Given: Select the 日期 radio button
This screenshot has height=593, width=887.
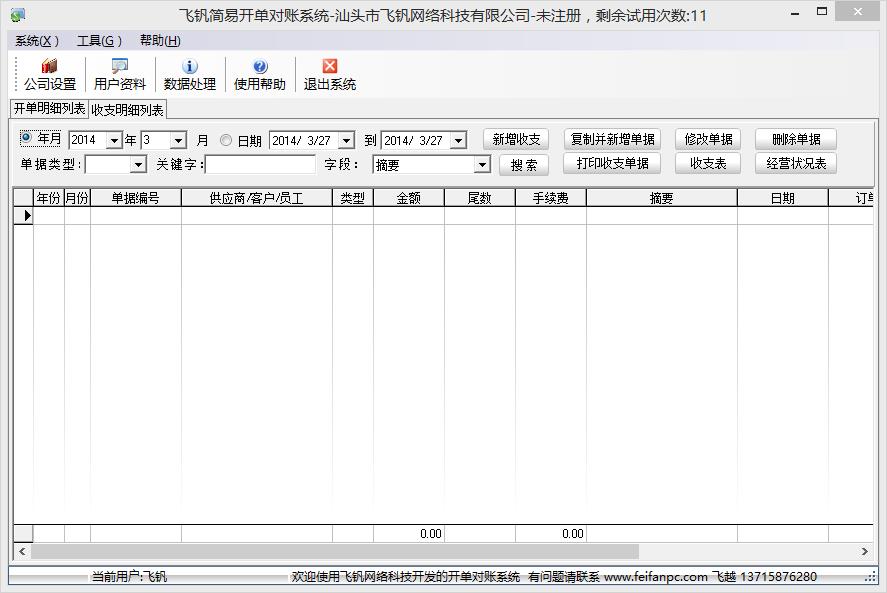Looking at the screenshot, I should 226,141.
